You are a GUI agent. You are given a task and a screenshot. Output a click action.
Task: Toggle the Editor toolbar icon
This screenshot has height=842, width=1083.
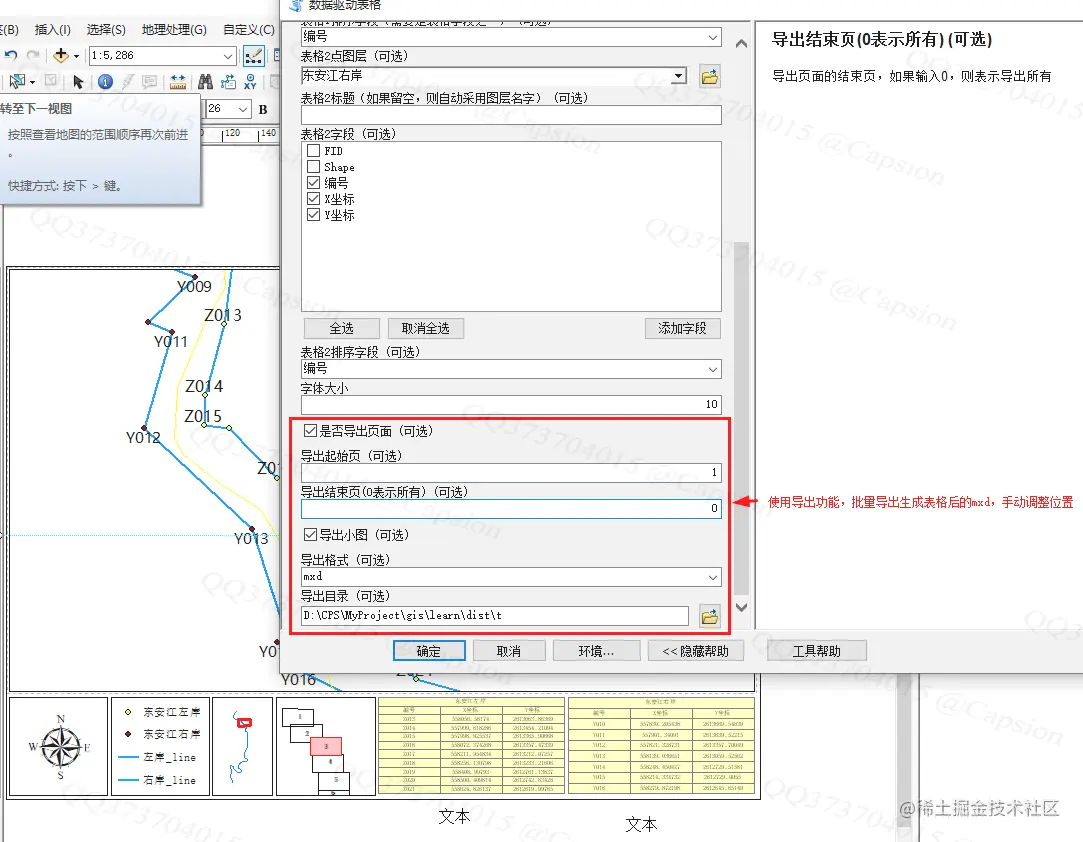253,55
